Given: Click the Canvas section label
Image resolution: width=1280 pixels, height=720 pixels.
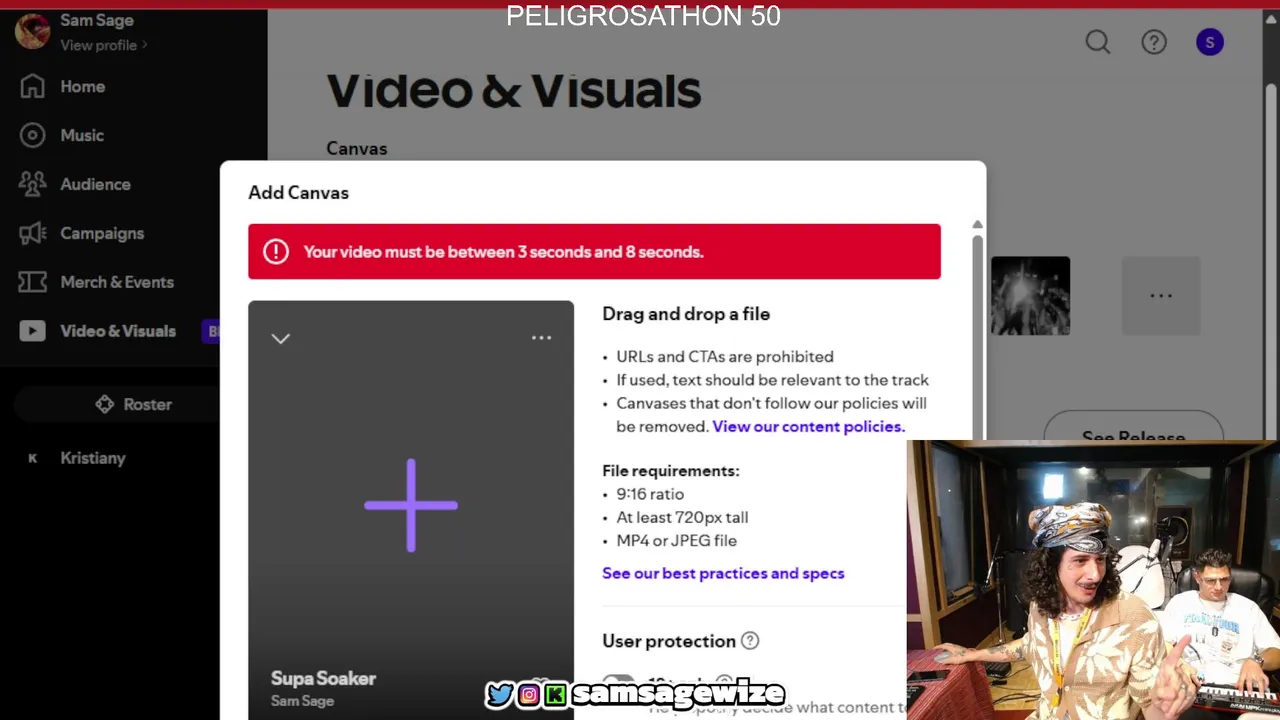Looking at the screenshot, I should 356,148.
